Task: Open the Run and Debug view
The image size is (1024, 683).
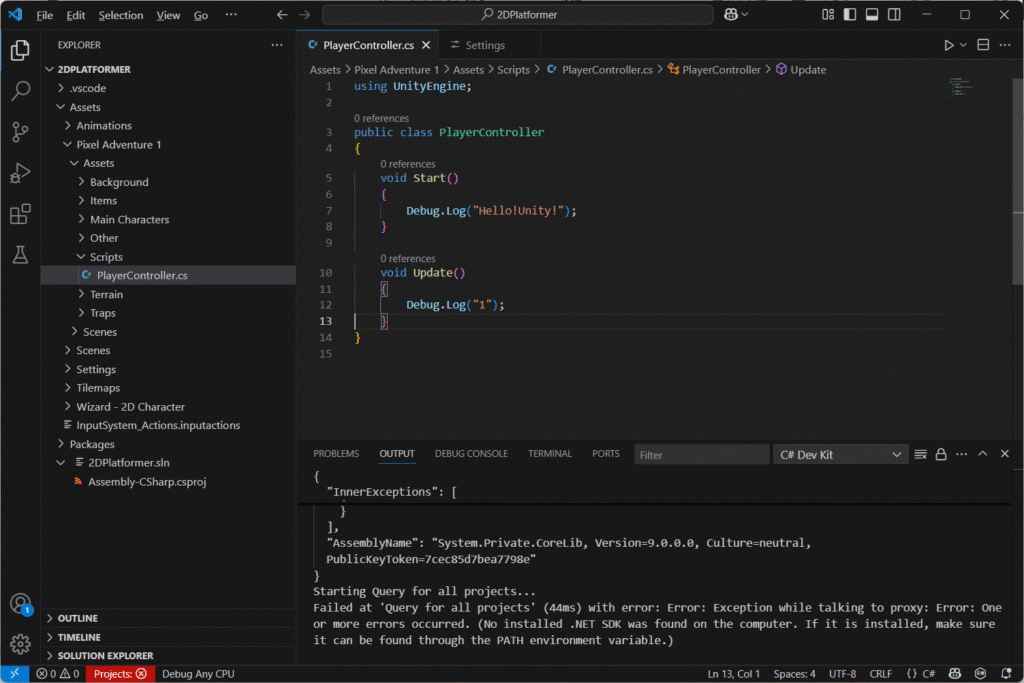Action: click(x=20, y=173)
